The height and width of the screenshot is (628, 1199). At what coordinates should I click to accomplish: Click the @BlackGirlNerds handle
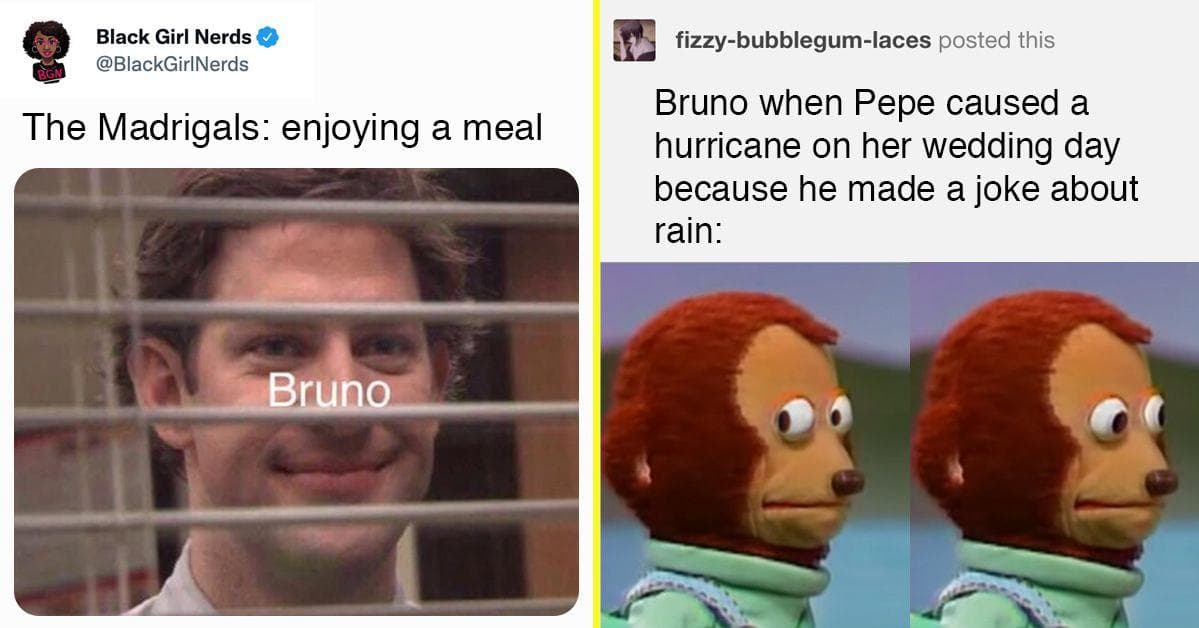click(x=172, y=64)
